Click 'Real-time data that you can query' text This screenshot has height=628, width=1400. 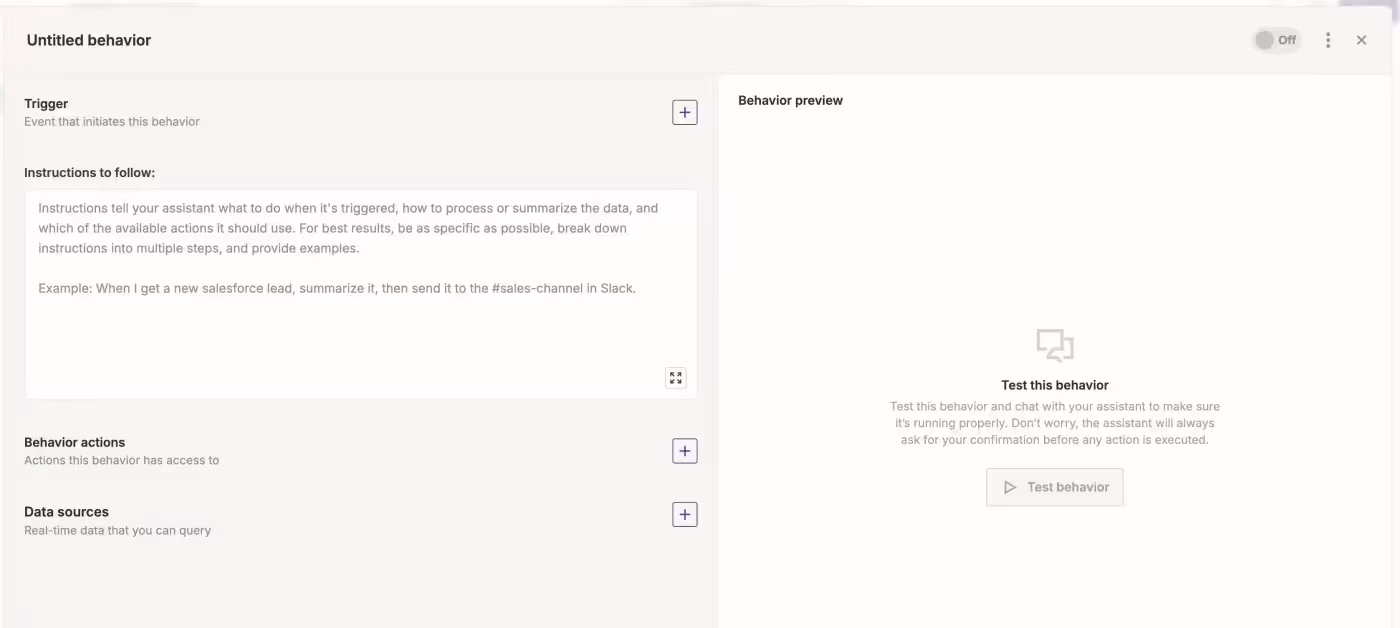coord(118,531)
